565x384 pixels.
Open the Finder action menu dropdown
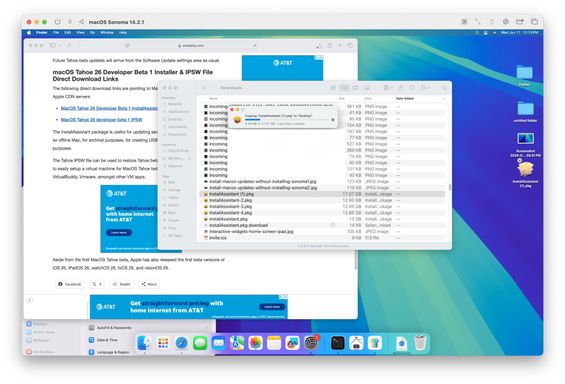(x=425, y=88)
